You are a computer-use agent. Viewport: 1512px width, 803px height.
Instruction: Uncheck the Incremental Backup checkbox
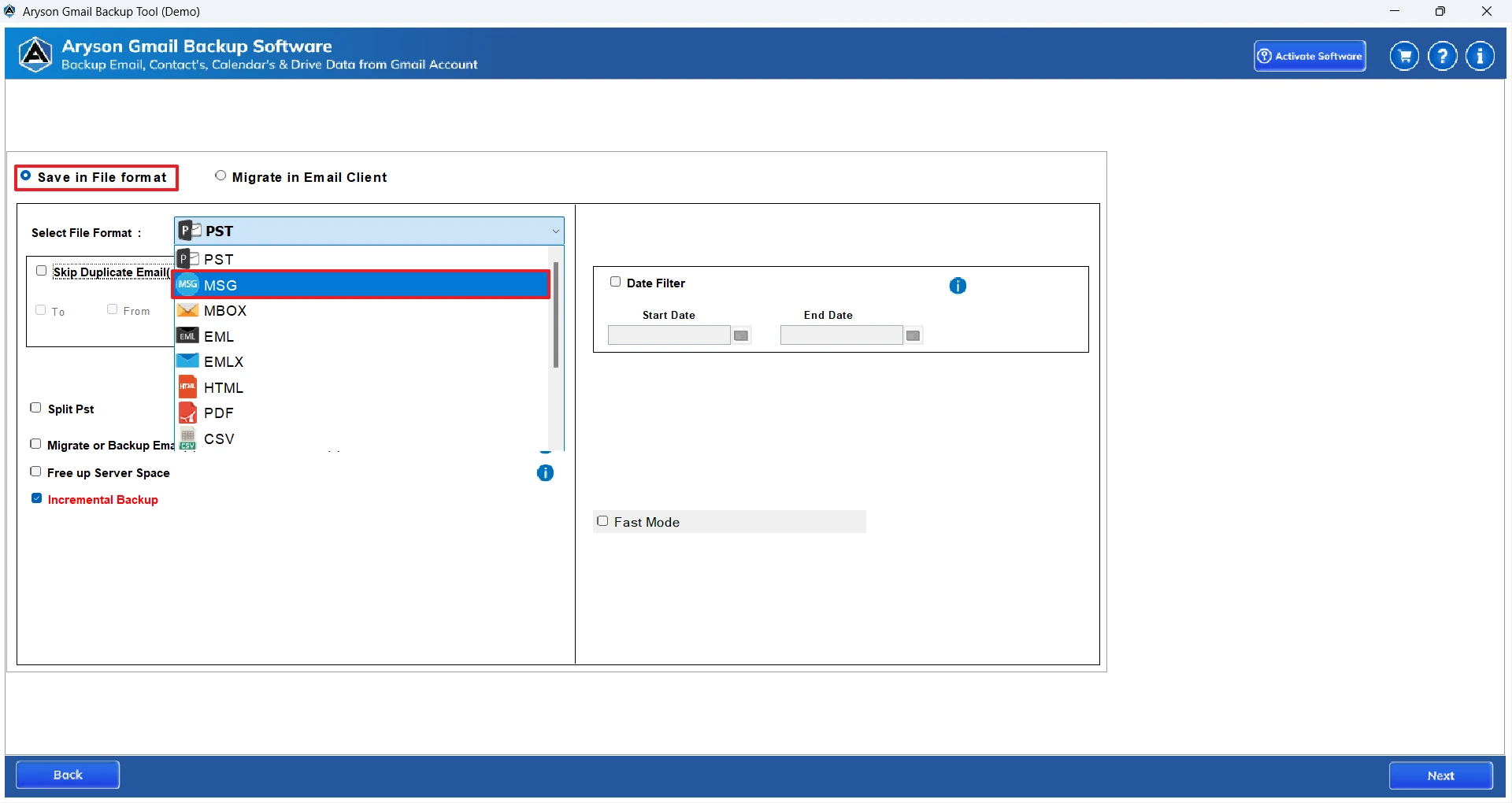37,498
